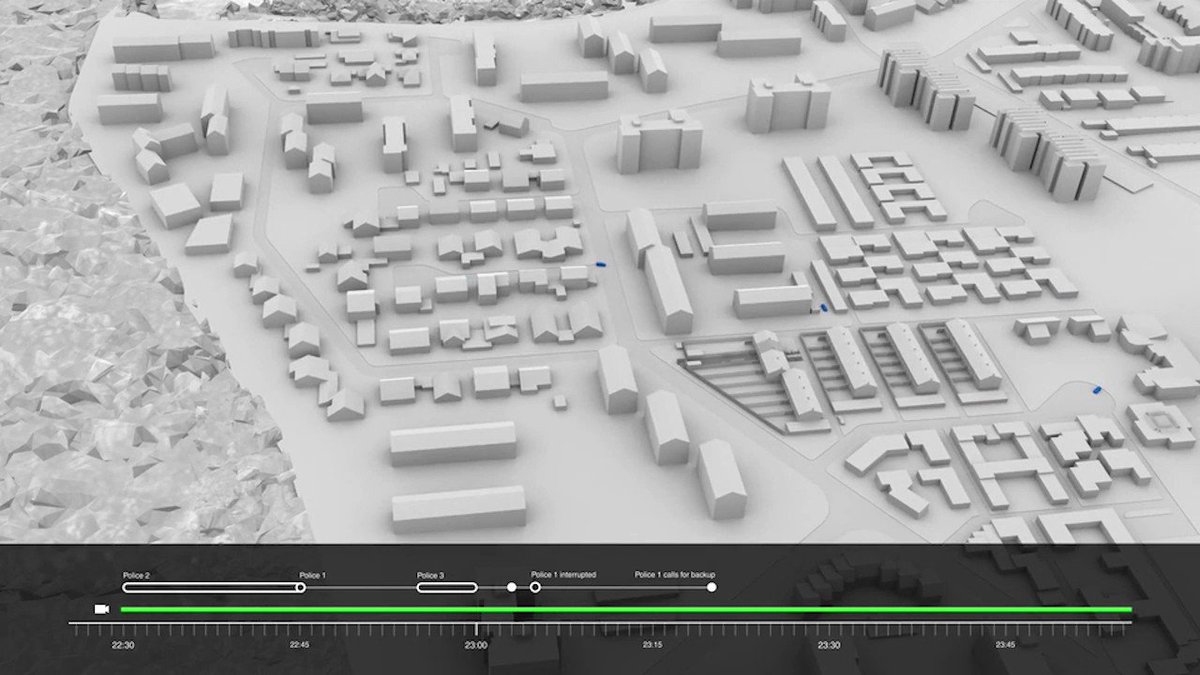
Task: Click the Police 1 calls for backup label
Action: (675, 575)
